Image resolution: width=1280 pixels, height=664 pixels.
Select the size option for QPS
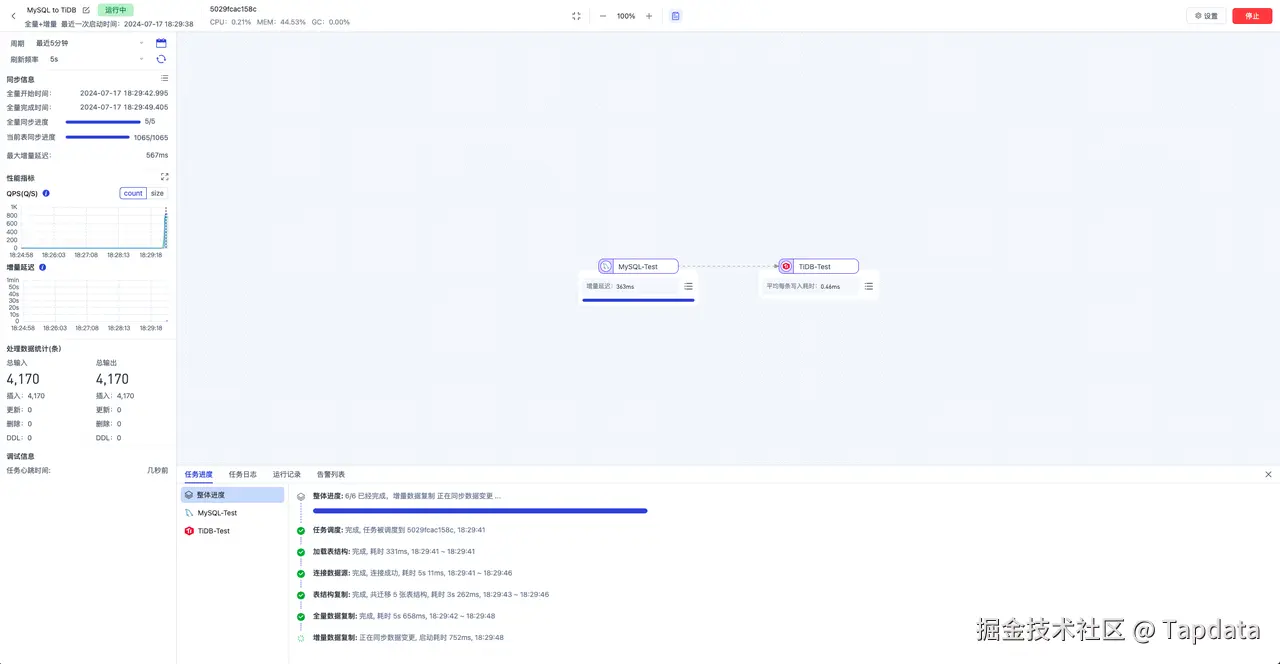(157, 193)
